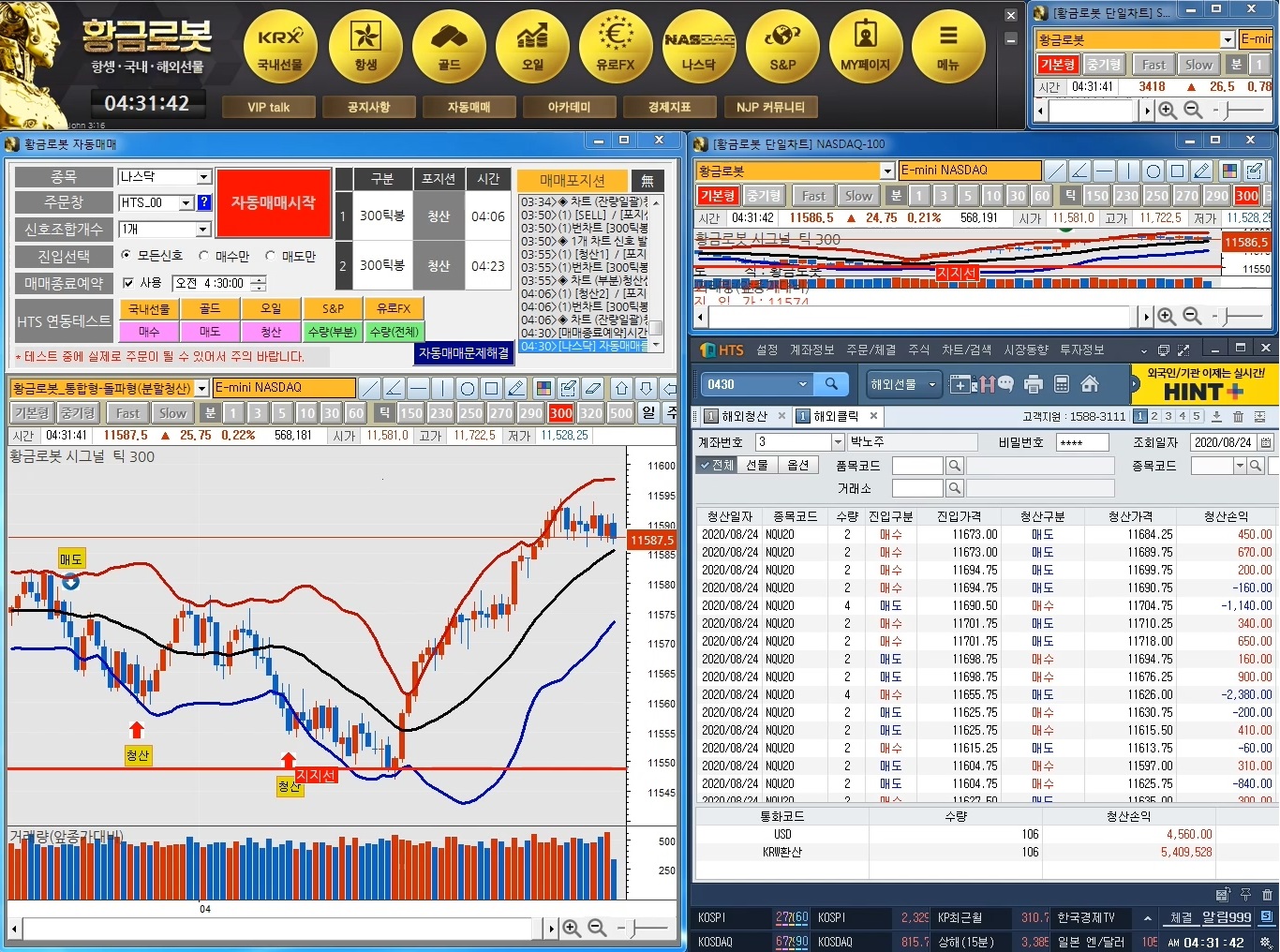Expand the 종목코드 dropdown in the HTS window
This screenshot has width=1280, height=952.
pyautogui.click(x=1240, y=466)
